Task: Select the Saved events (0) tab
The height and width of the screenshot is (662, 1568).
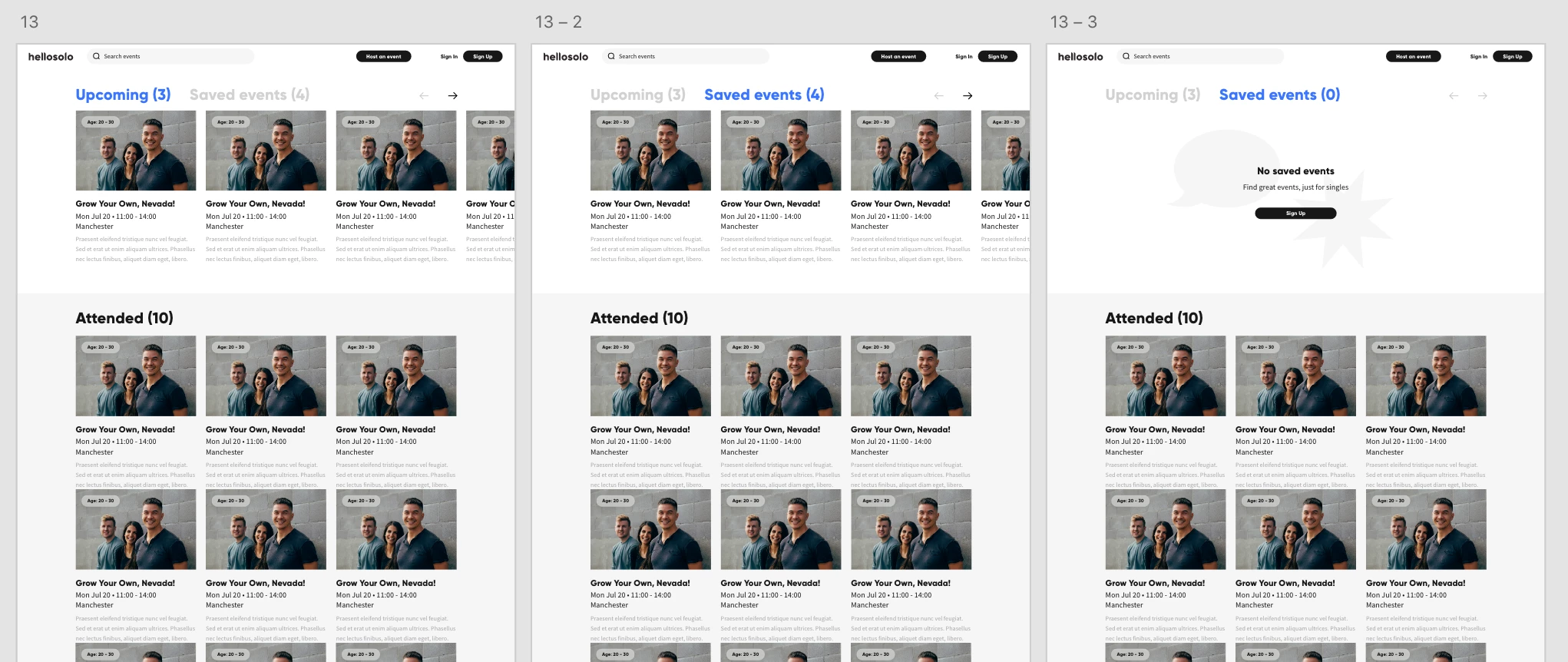Action: [1279, 94]
